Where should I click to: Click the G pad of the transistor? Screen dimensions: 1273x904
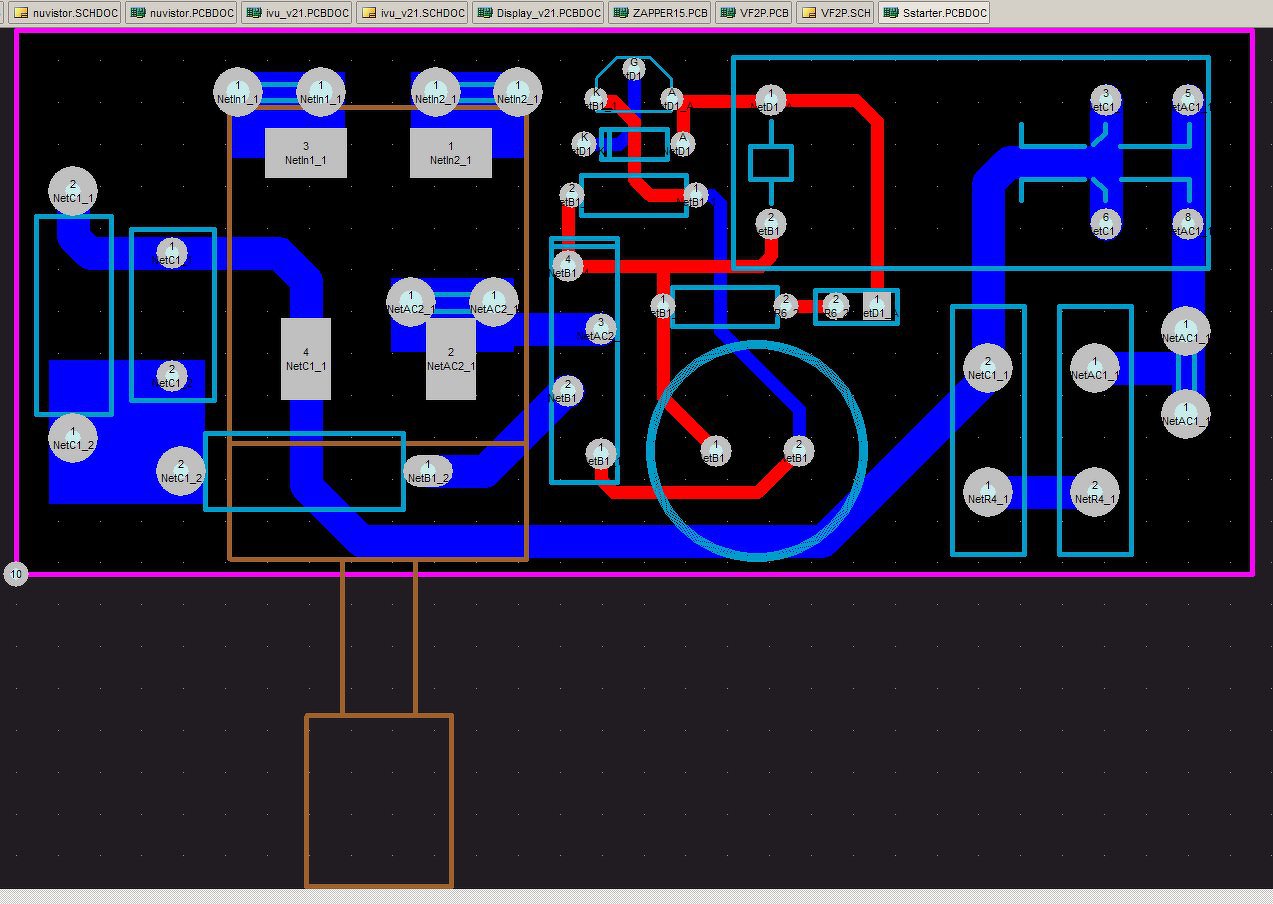tap(633, 68)
